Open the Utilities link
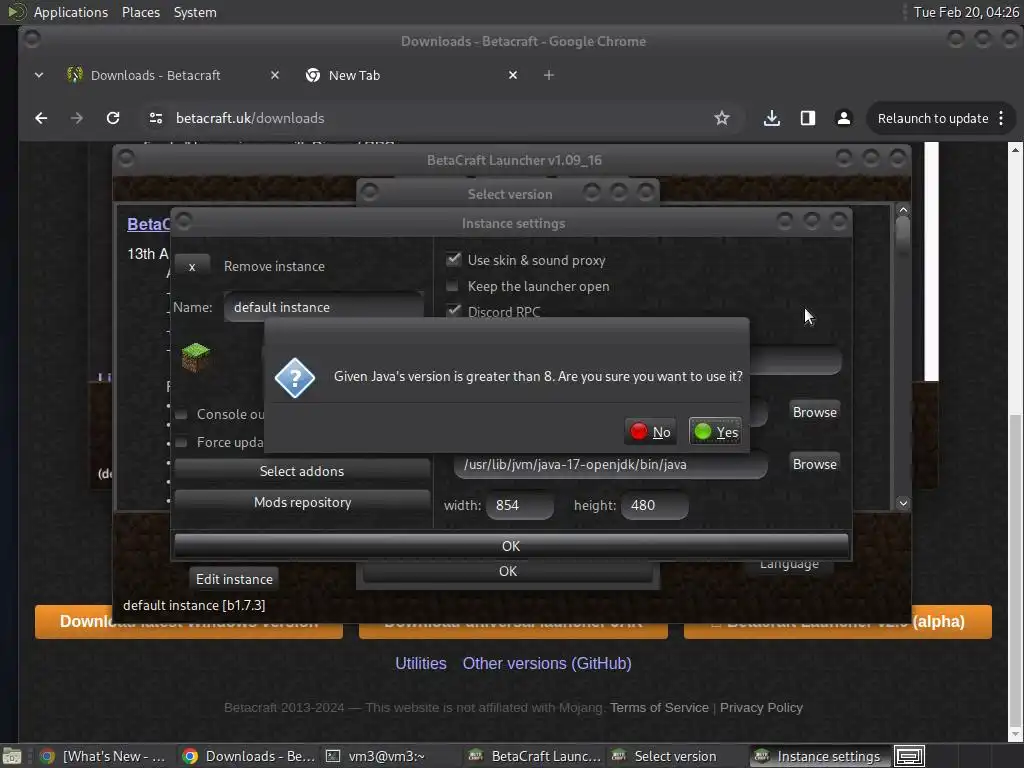Viewport: 1024px width, 768px height. point(421,664)
